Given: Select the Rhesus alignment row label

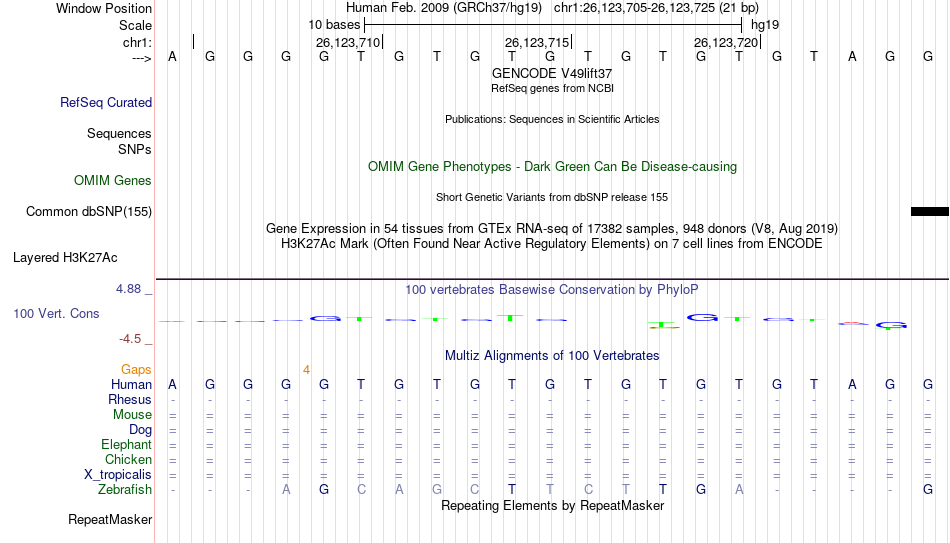Looking at the screenshot, I should (130, 399).
